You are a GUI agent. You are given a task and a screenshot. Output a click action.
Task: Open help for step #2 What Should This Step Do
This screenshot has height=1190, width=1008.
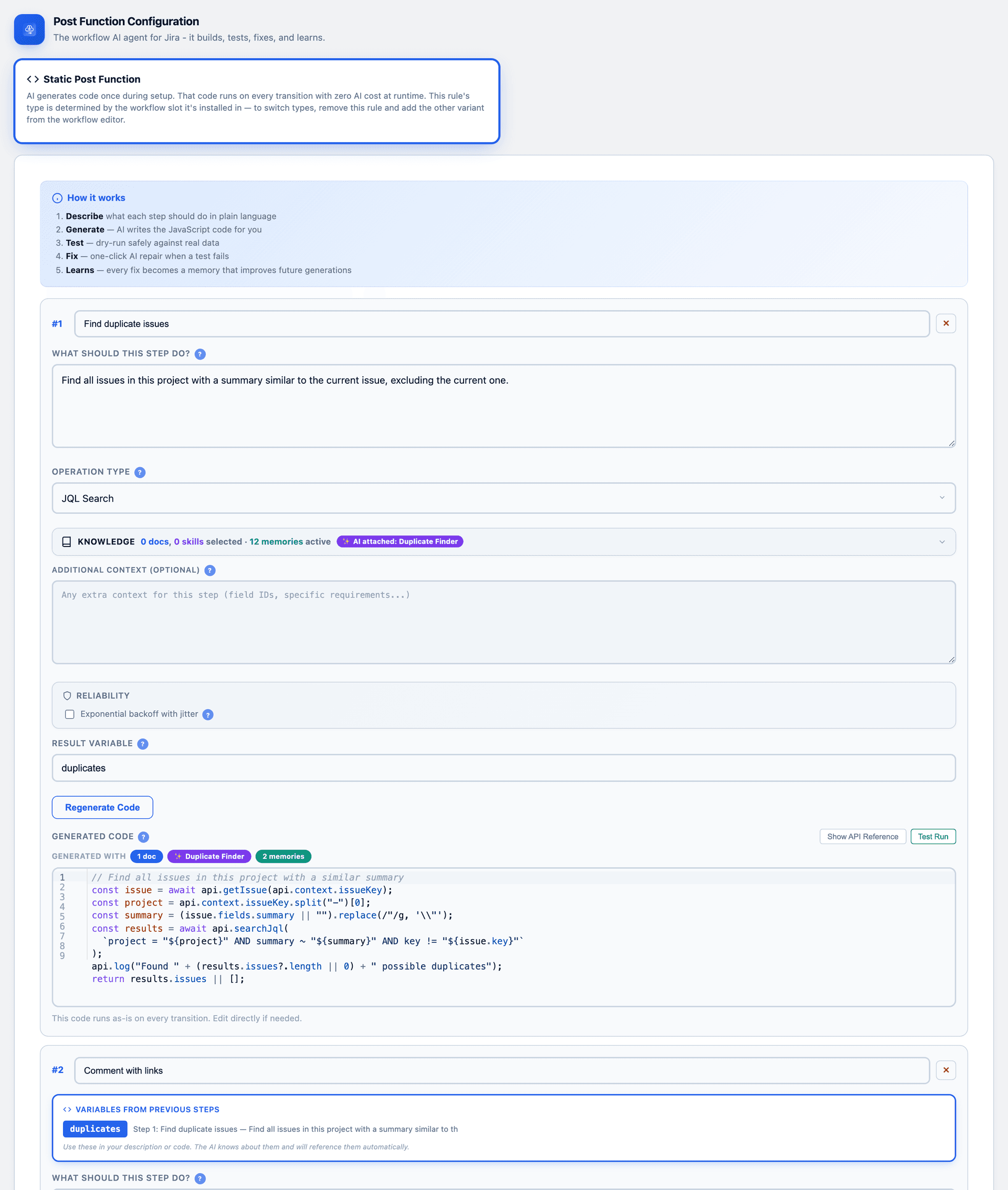[200, 1178]
